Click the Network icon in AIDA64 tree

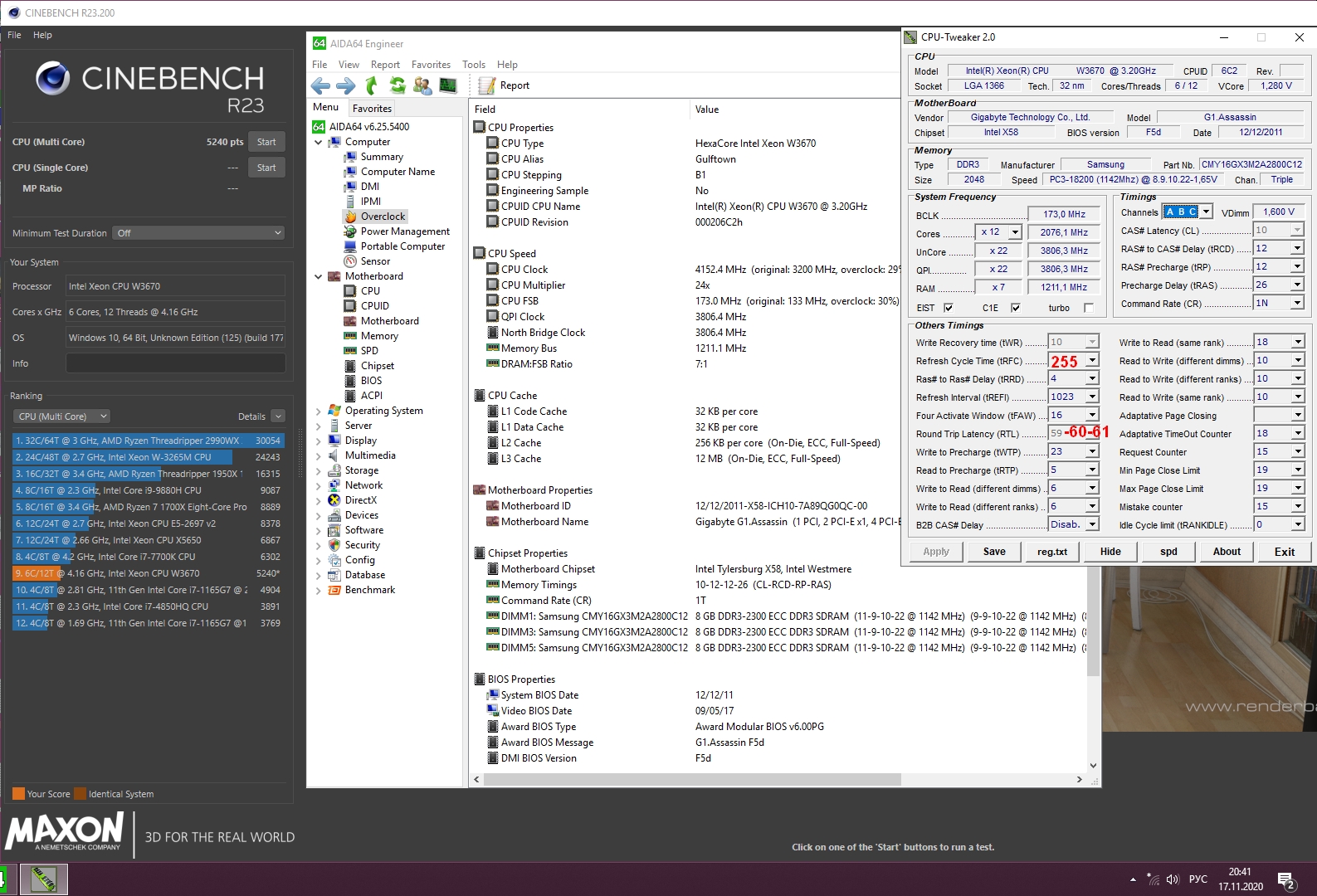(334, 485)
